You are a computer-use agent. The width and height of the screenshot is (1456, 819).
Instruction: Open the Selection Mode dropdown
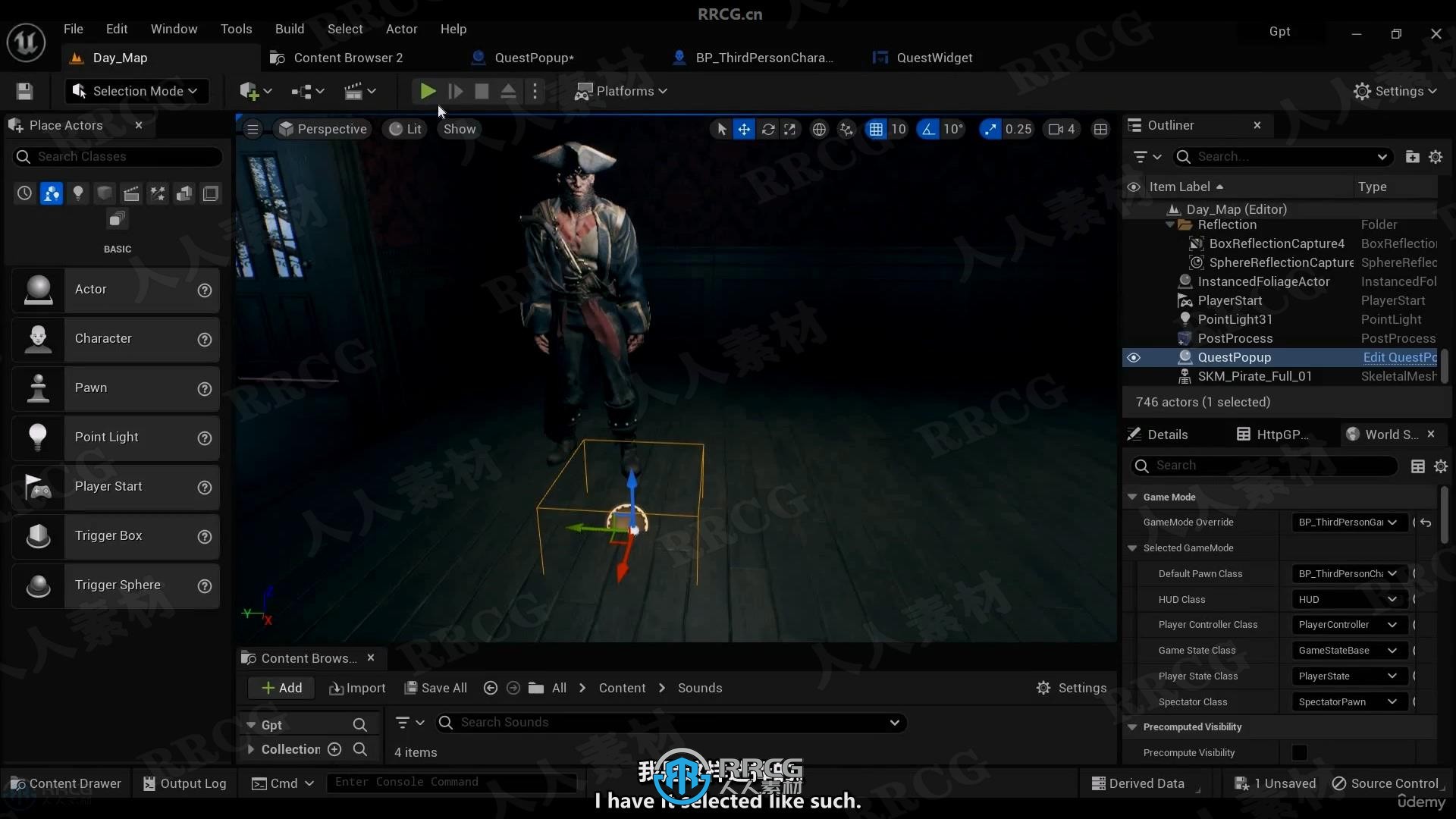(135, 91)
